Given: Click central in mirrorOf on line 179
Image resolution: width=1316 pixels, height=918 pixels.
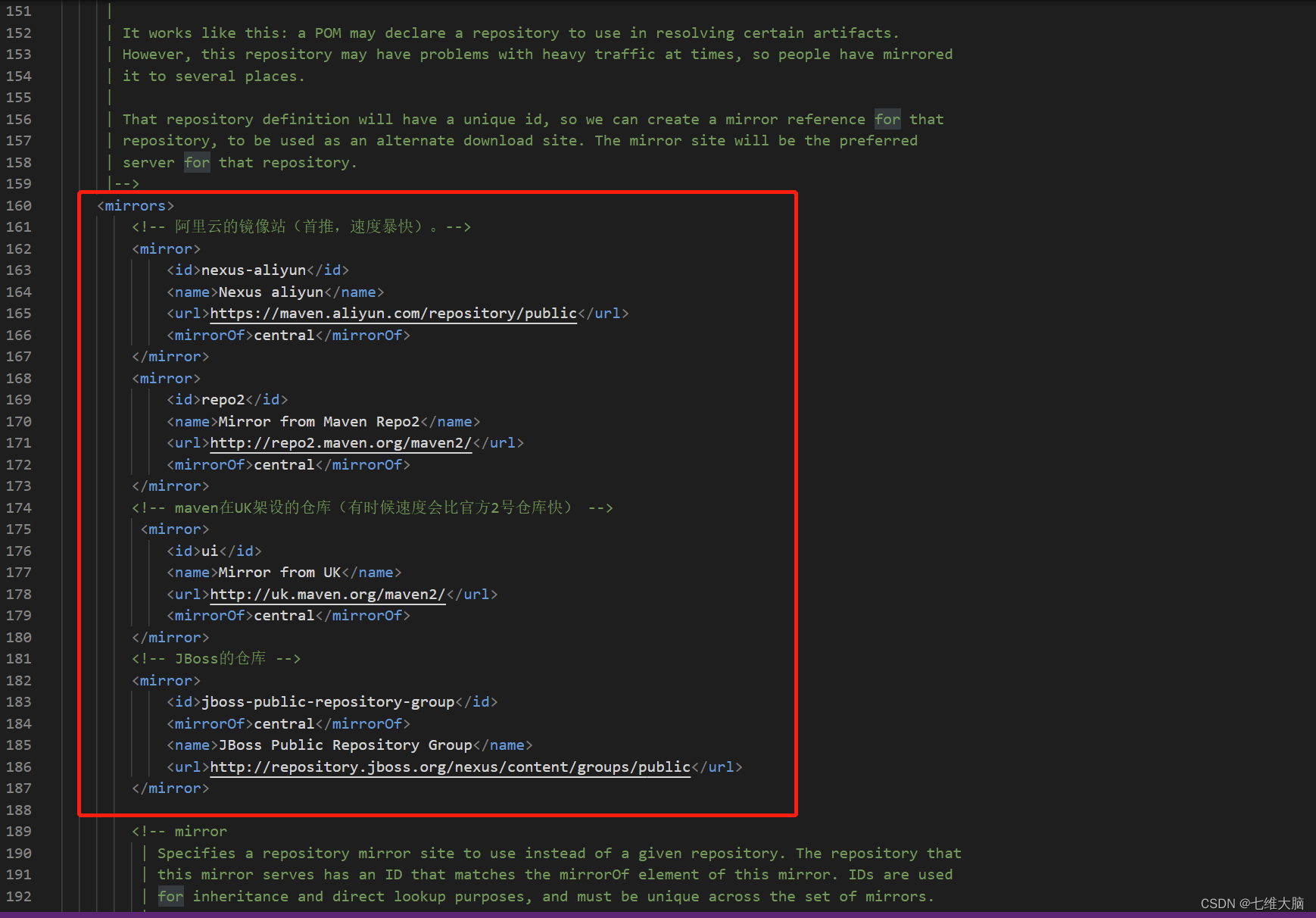Looking at the screenshot, I should 284,616.
